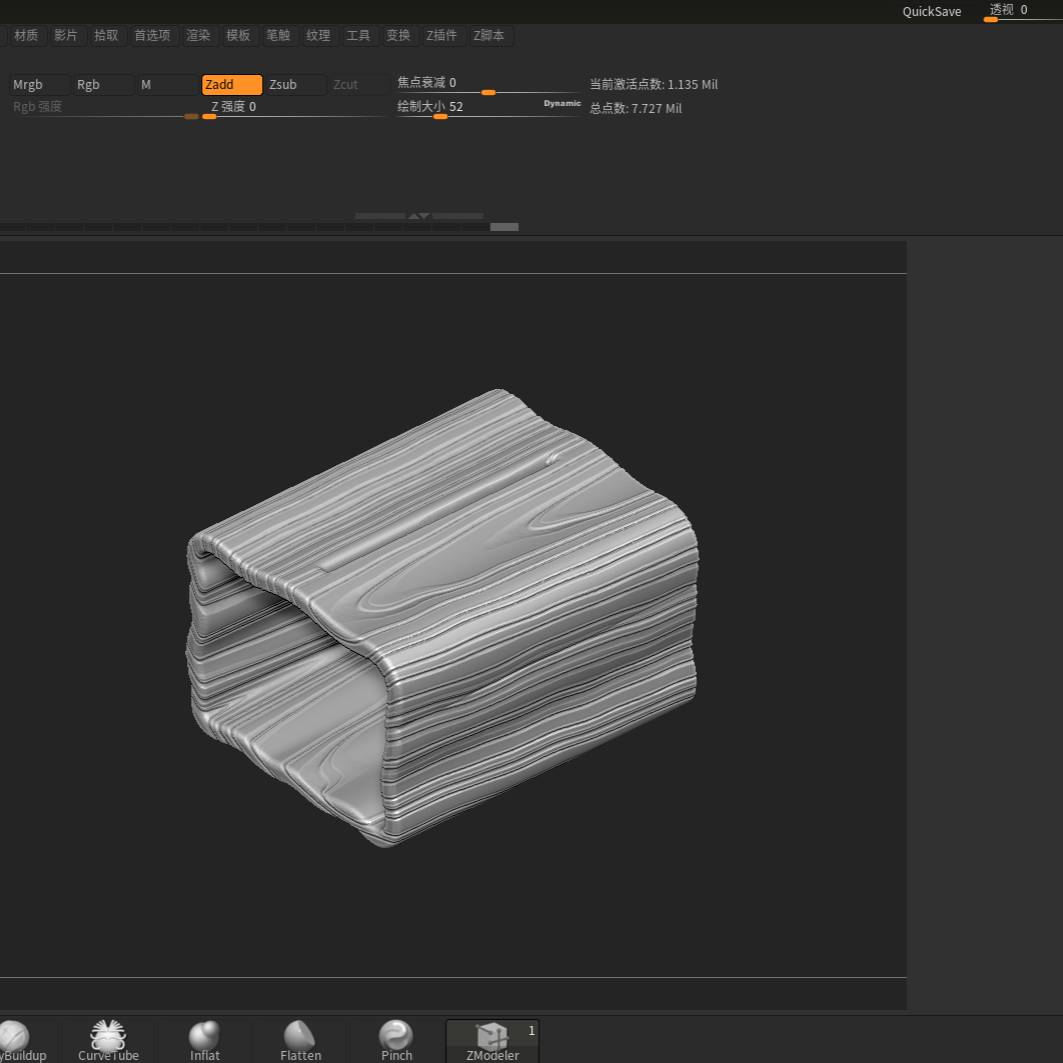The image size is (1063, 1063).
Task: Turn on Mrgb mode
Action: point(40,85)
